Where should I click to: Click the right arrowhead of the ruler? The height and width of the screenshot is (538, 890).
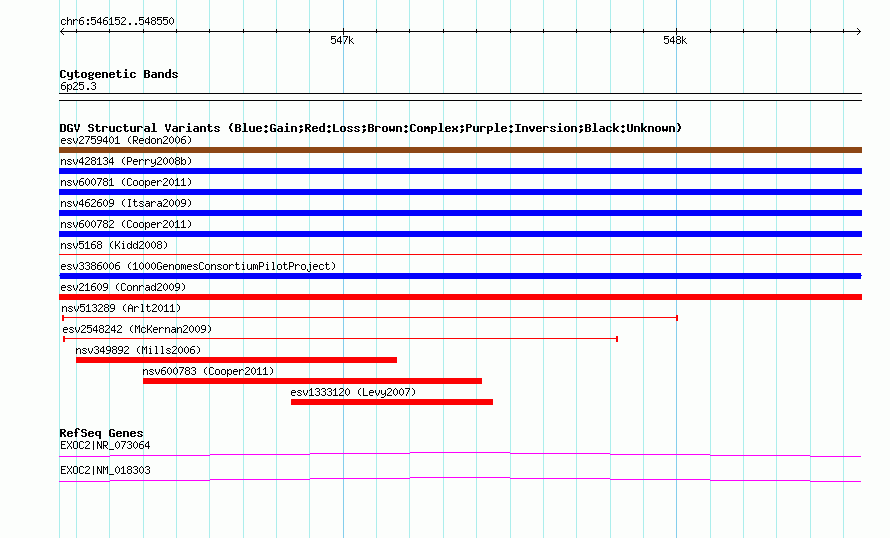pyautogui.click(x=859, y=32)
